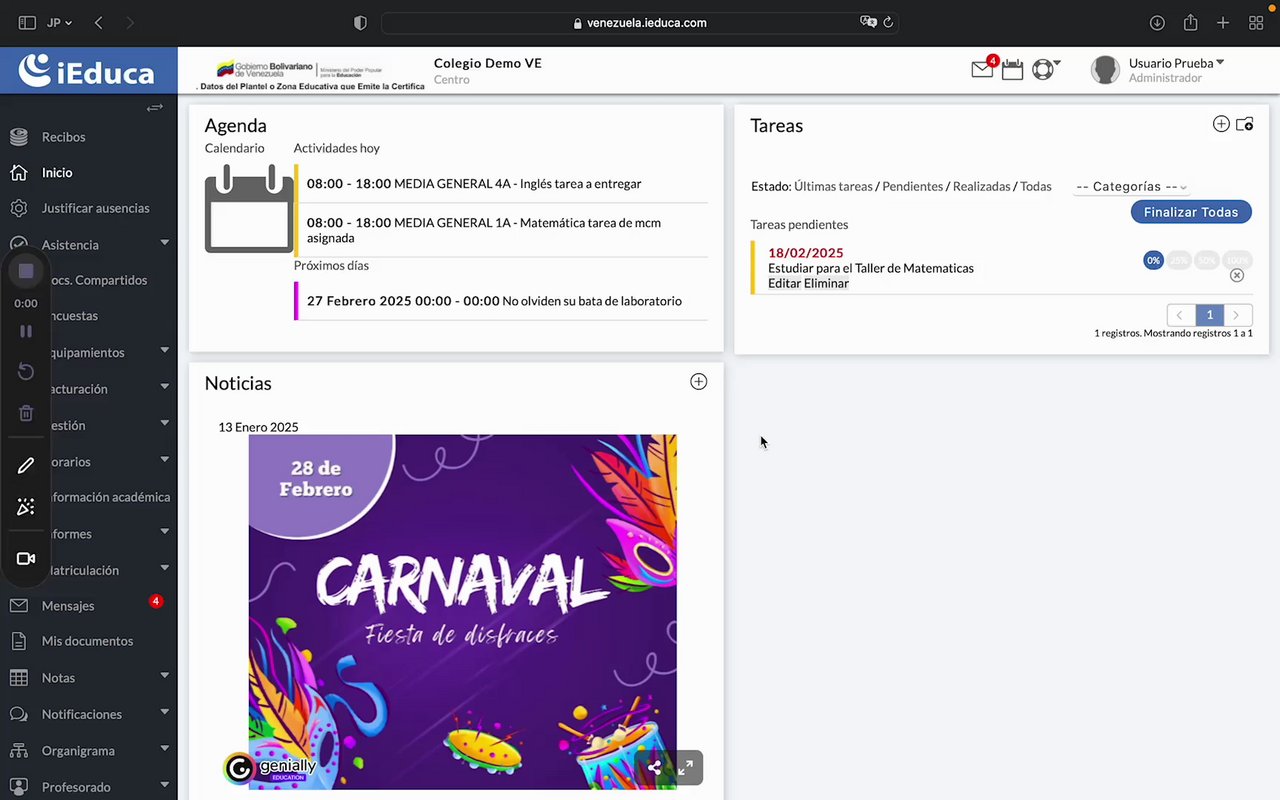Add a task category folder icon
This screenshot has width=1280, height=800.
click(x=1245, y=124)
